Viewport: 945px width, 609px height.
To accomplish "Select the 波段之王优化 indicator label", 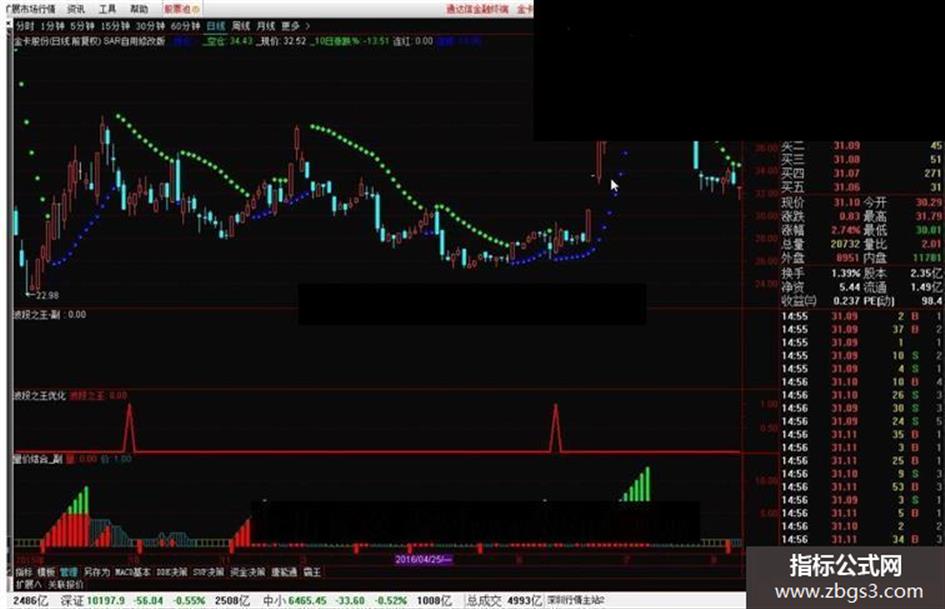I will click(40, 396).
